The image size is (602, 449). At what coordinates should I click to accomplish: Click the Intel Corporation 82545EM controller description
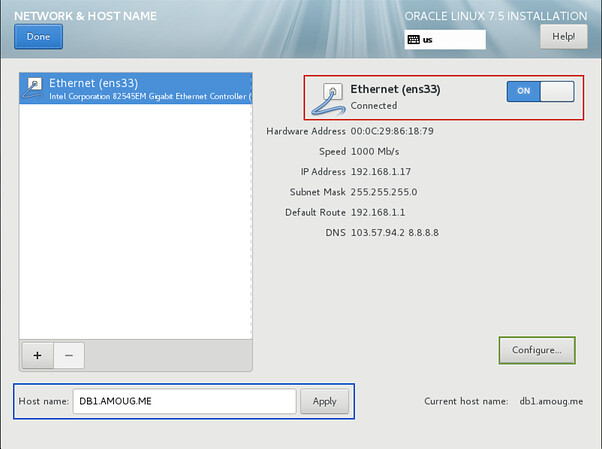[x=150, y=96]
